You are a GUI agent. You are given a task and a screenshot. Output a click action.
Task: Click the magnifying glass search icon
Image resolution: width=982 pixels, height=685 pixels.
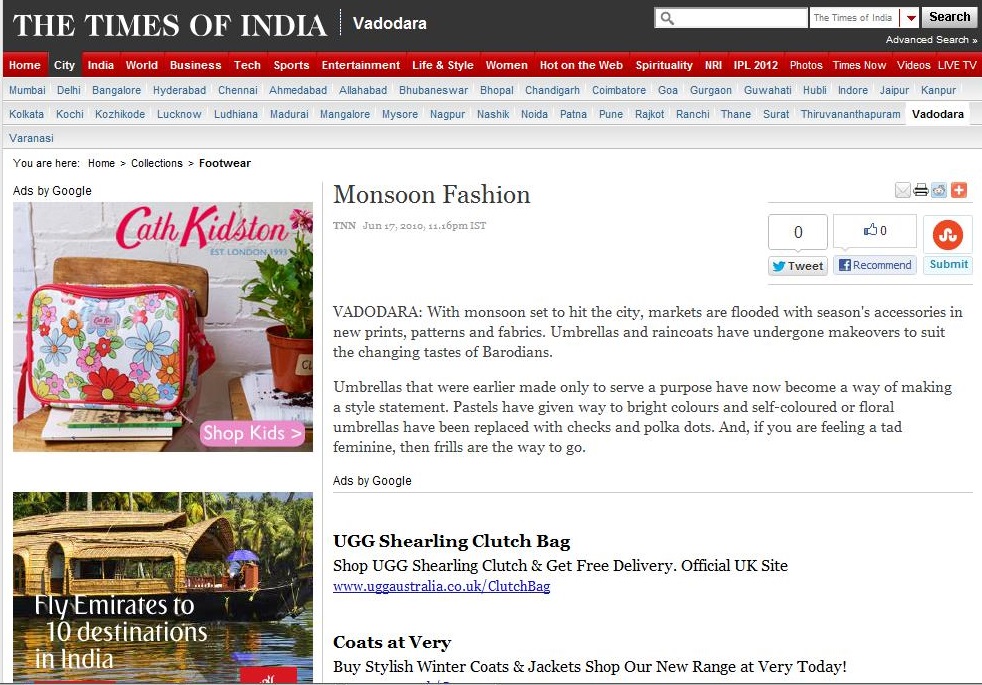coord(668,18)
